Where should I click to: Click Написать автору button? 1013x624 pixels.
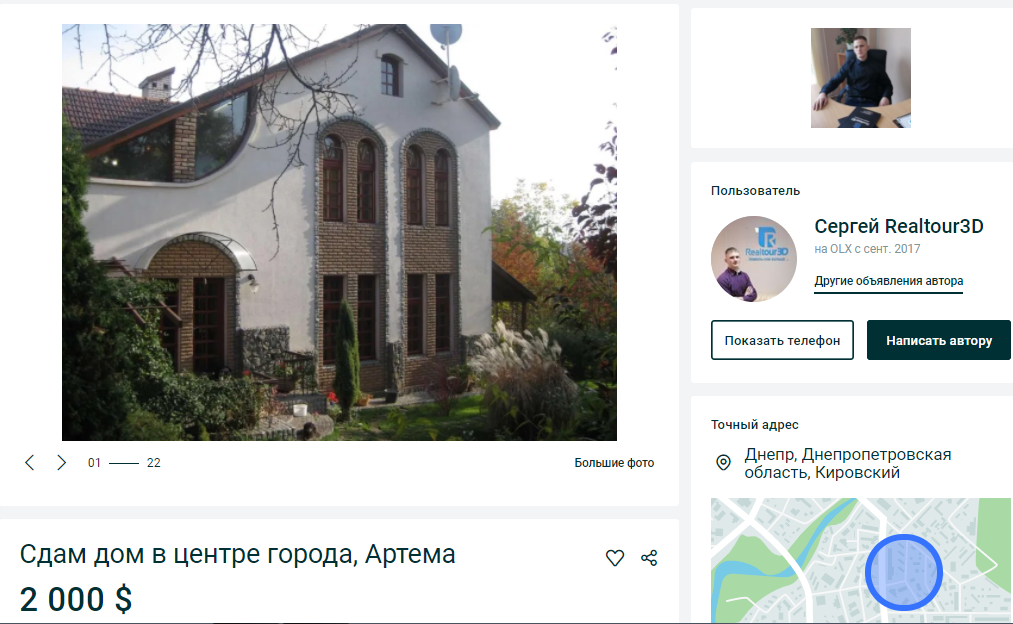tap(939, 340)
